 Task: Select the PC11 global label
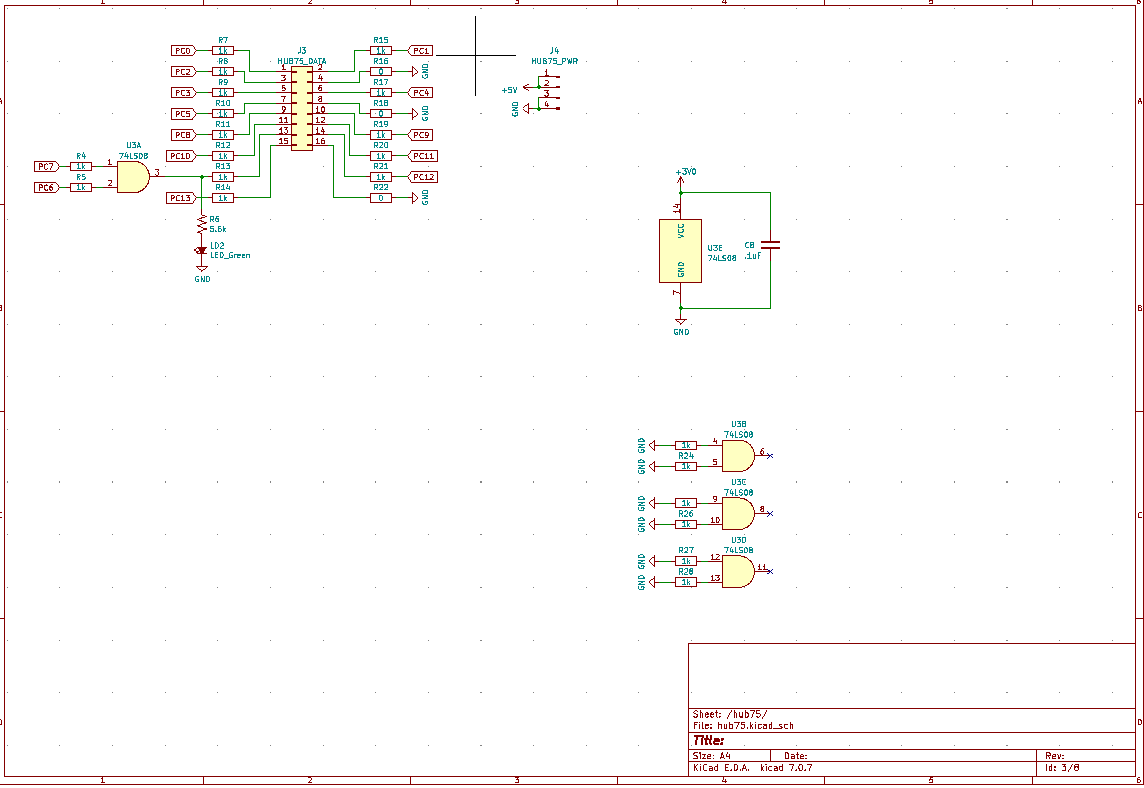pyautogui.click(x=422, y=156)
